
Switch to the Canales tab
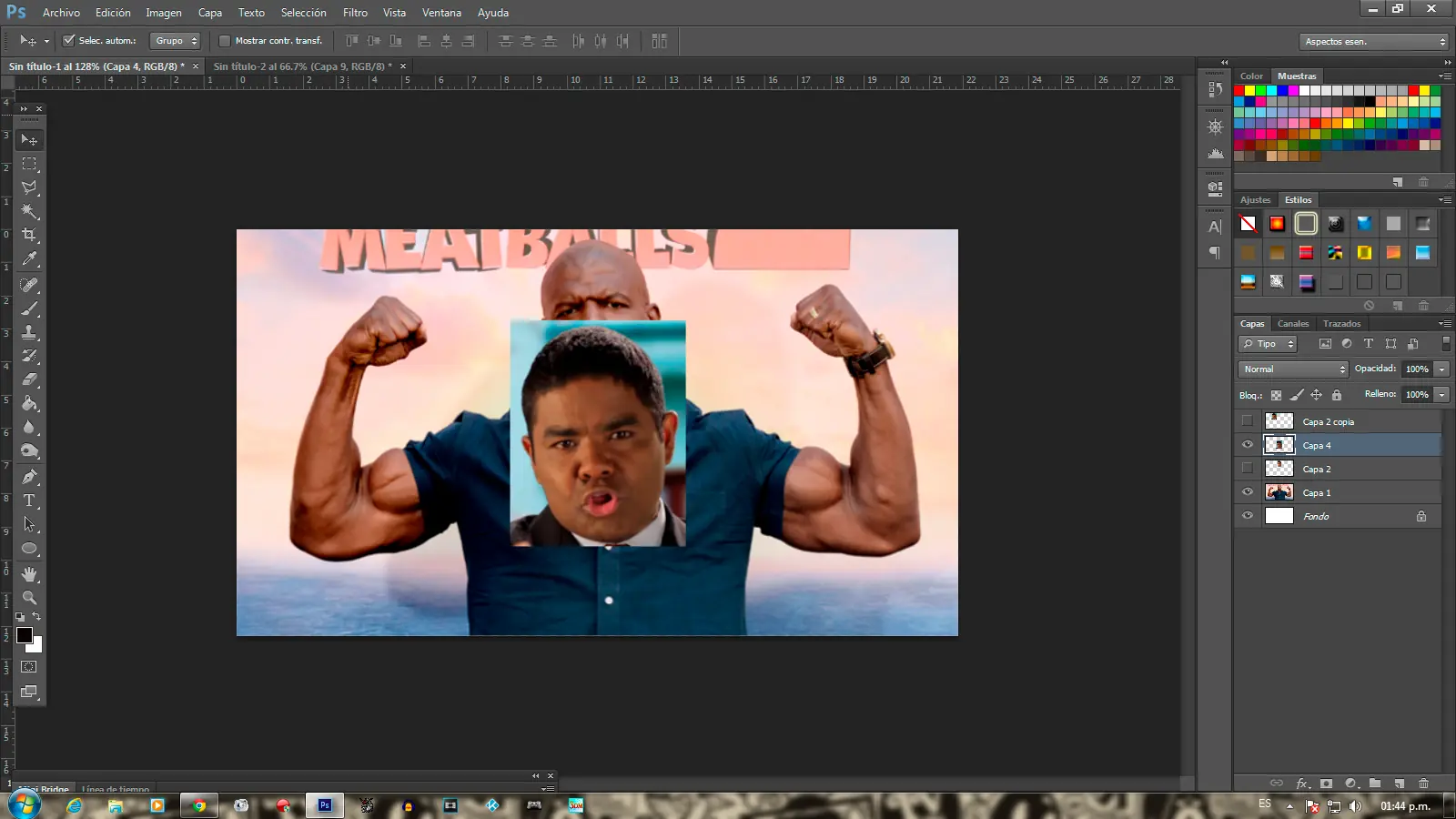(1292, 324)
